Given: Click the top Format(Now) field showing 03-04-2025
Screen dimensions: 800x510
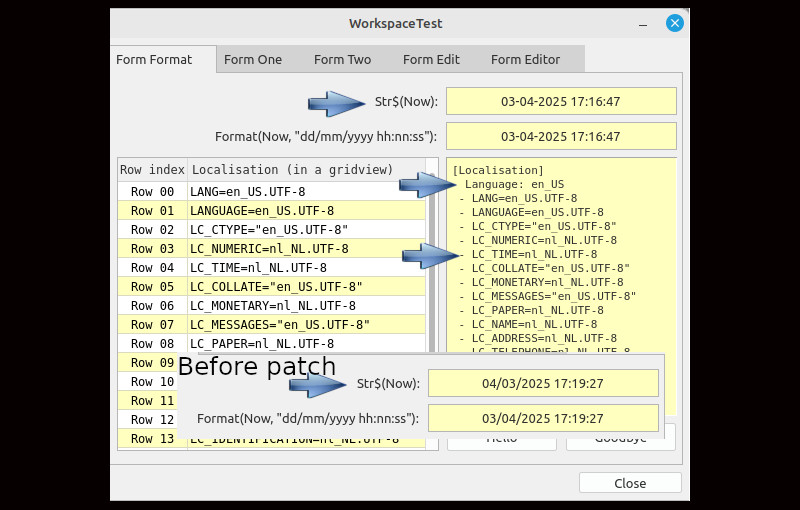Looking at the screenshot, I should coord(560,136).
